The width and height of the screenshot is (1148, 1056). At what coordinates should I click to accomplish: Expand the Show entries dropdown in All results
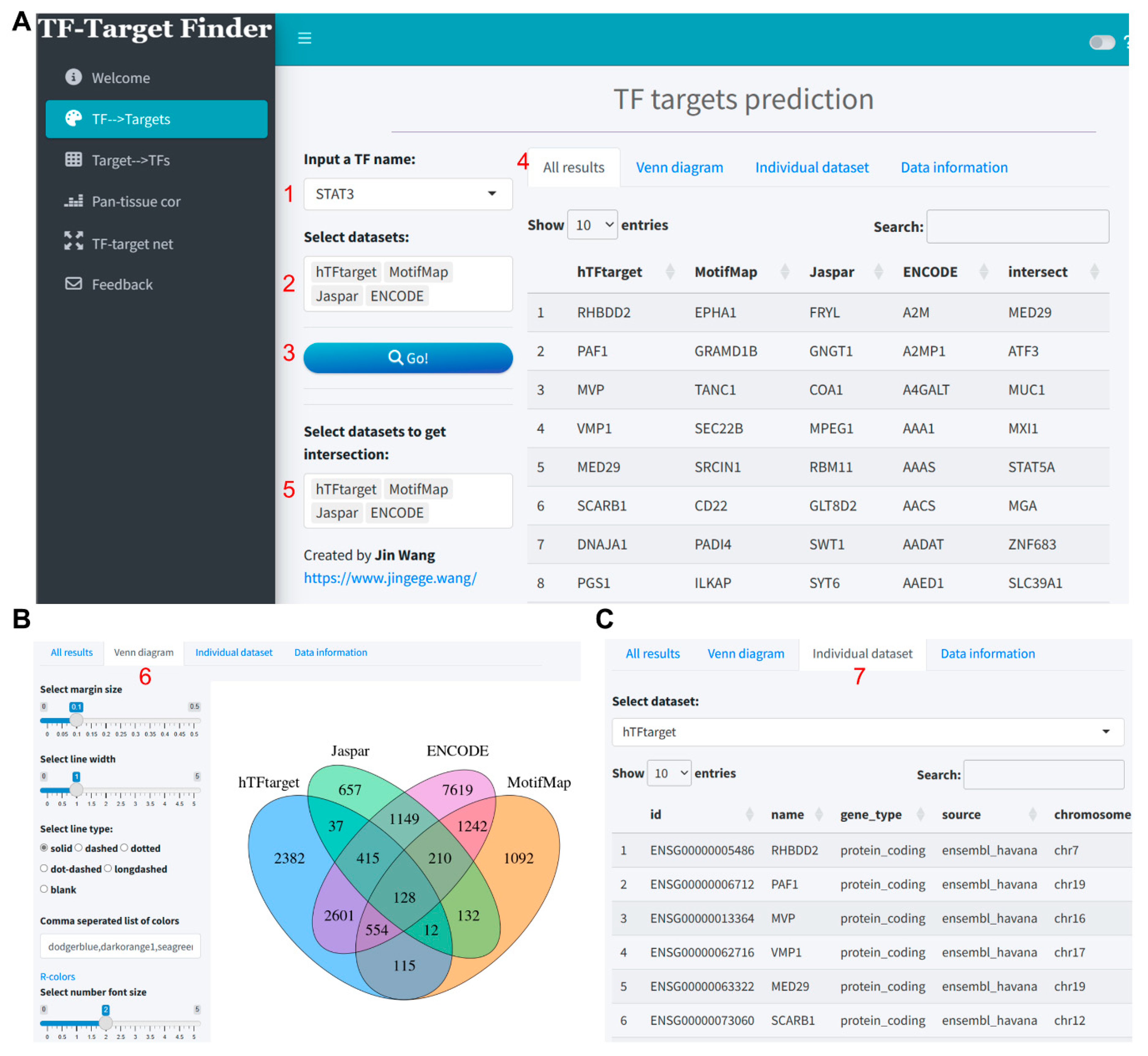(x=592, y=224)
